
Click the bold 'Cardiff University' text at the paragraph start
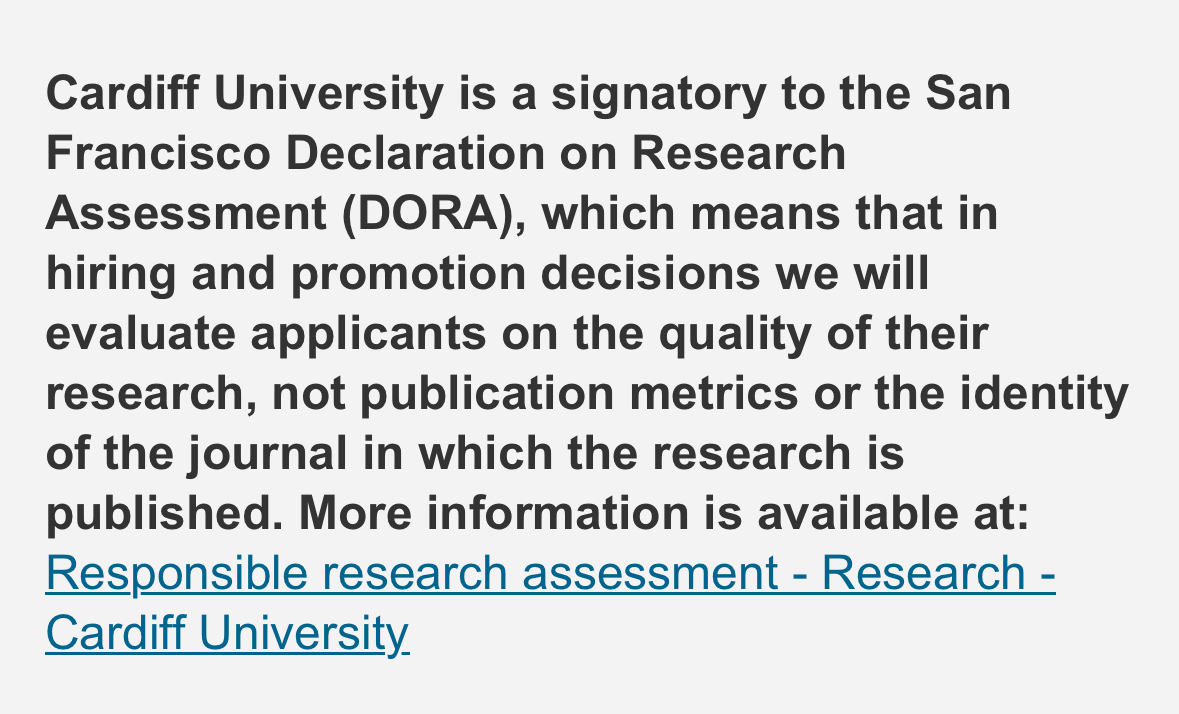tap(244, 95)
